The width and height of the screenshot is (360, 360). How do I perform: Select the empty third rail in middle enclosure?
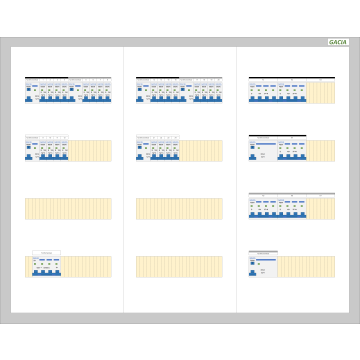tap(179, 209)
